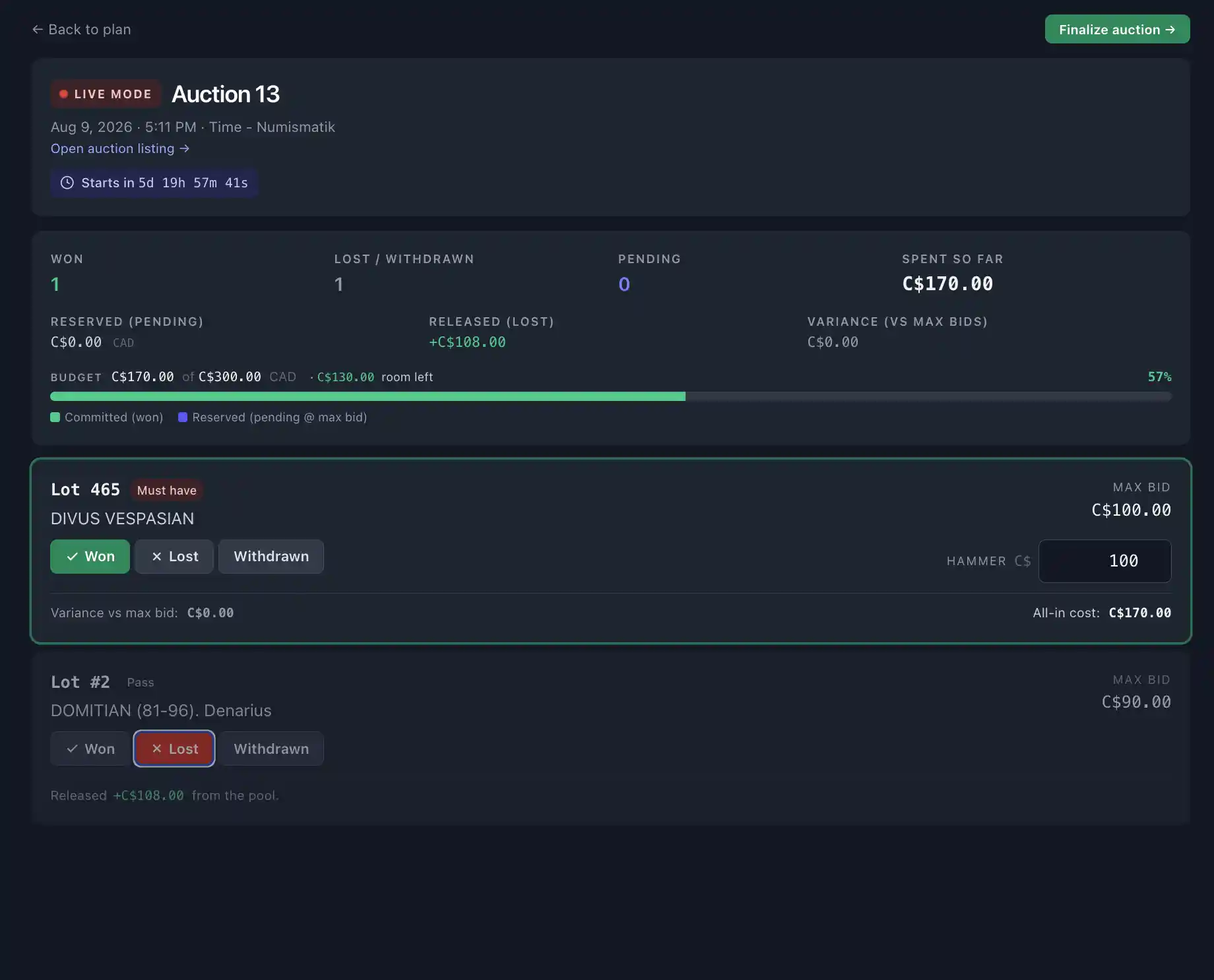Click the clock icon in countdown badge
Viewport: 1214px width, 980px height.
tap(67, 183)
